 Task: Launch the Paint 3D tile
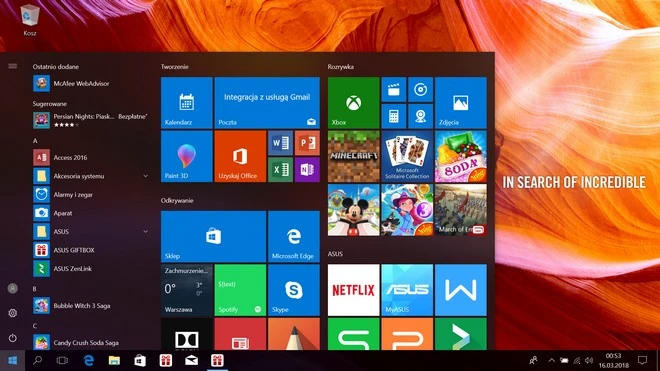tap(186, 156)
